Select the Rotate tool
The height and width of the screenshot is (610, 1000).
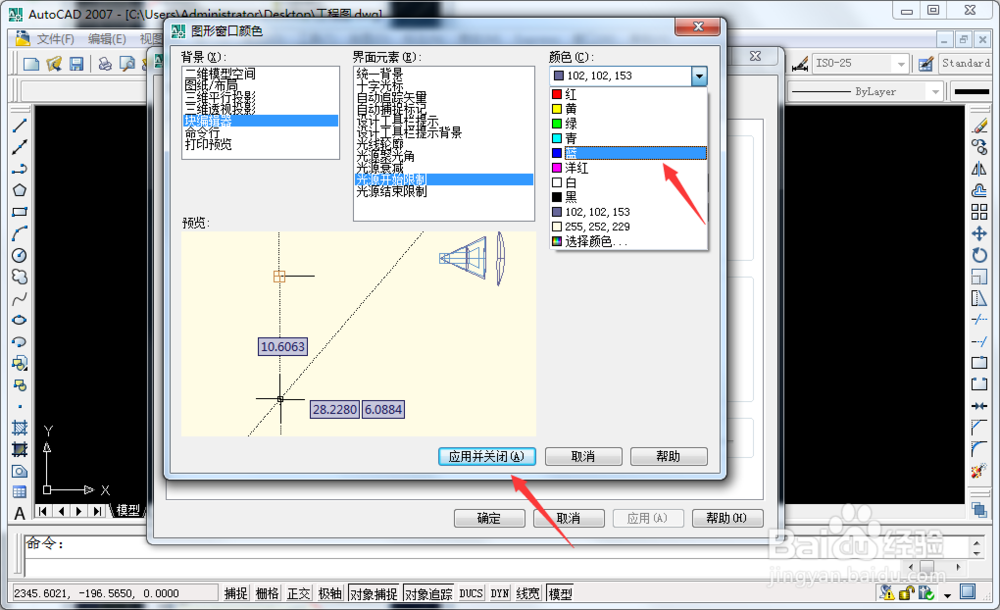pos(979,255)
